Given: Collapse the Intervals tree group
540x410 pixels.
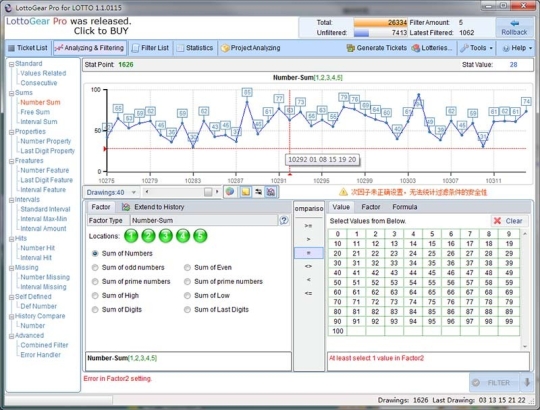Looking at the screenshot, I should (11, 200).
